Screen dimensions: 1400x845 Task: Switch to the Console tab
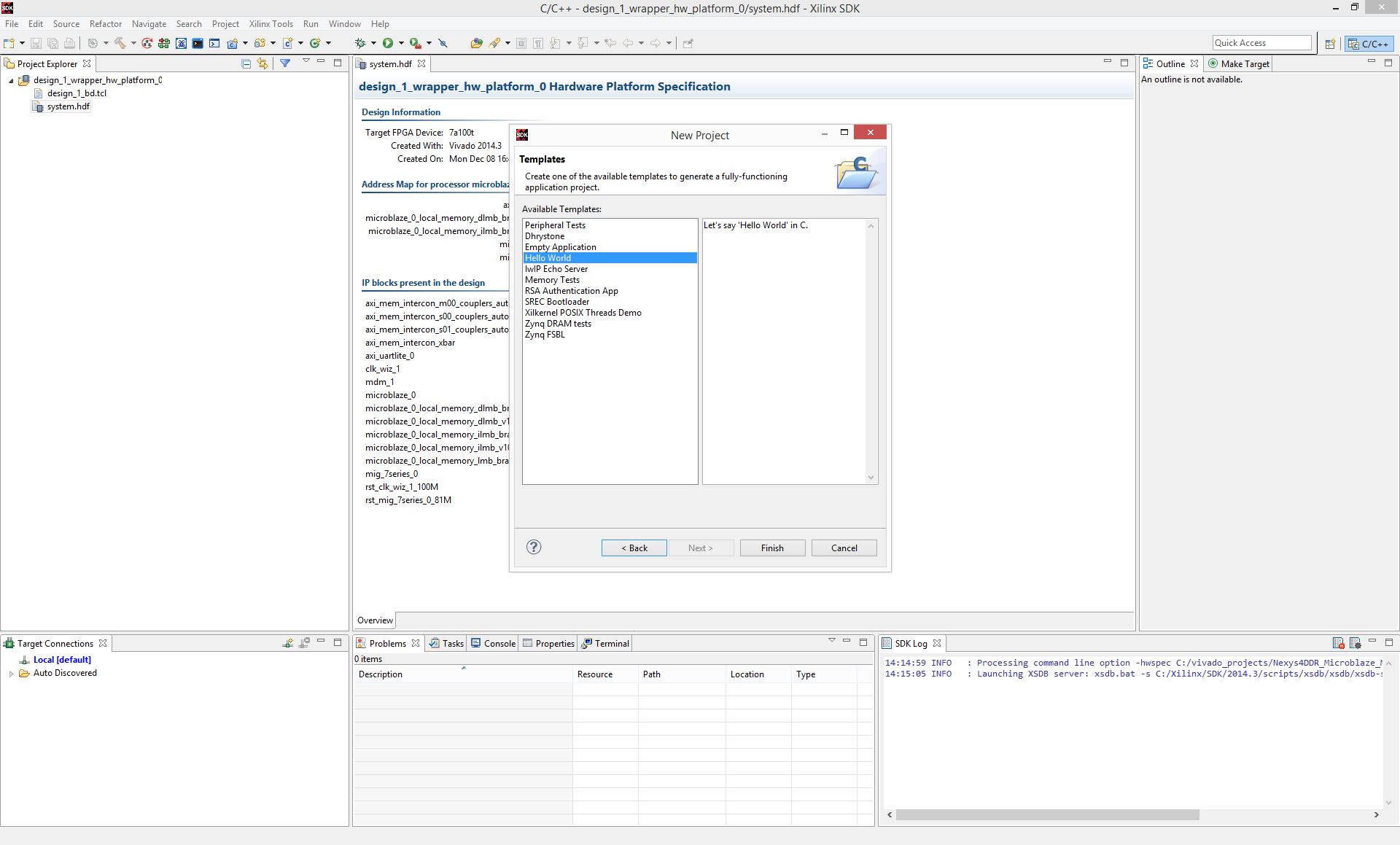coord(493,643)
